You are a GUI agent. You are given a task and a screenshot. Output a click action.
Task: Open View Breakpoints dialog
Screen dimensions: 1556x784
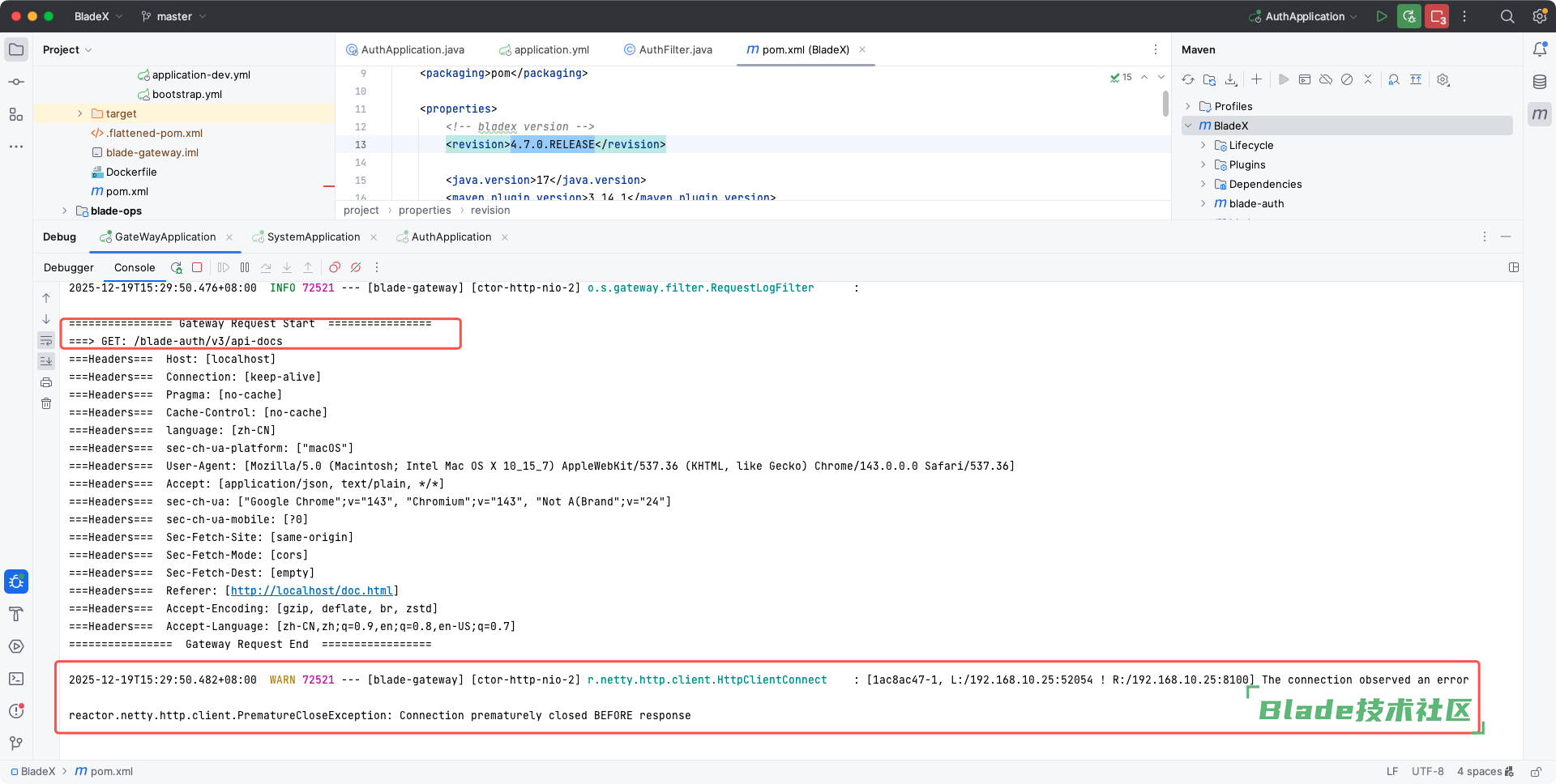pos(335,267)
